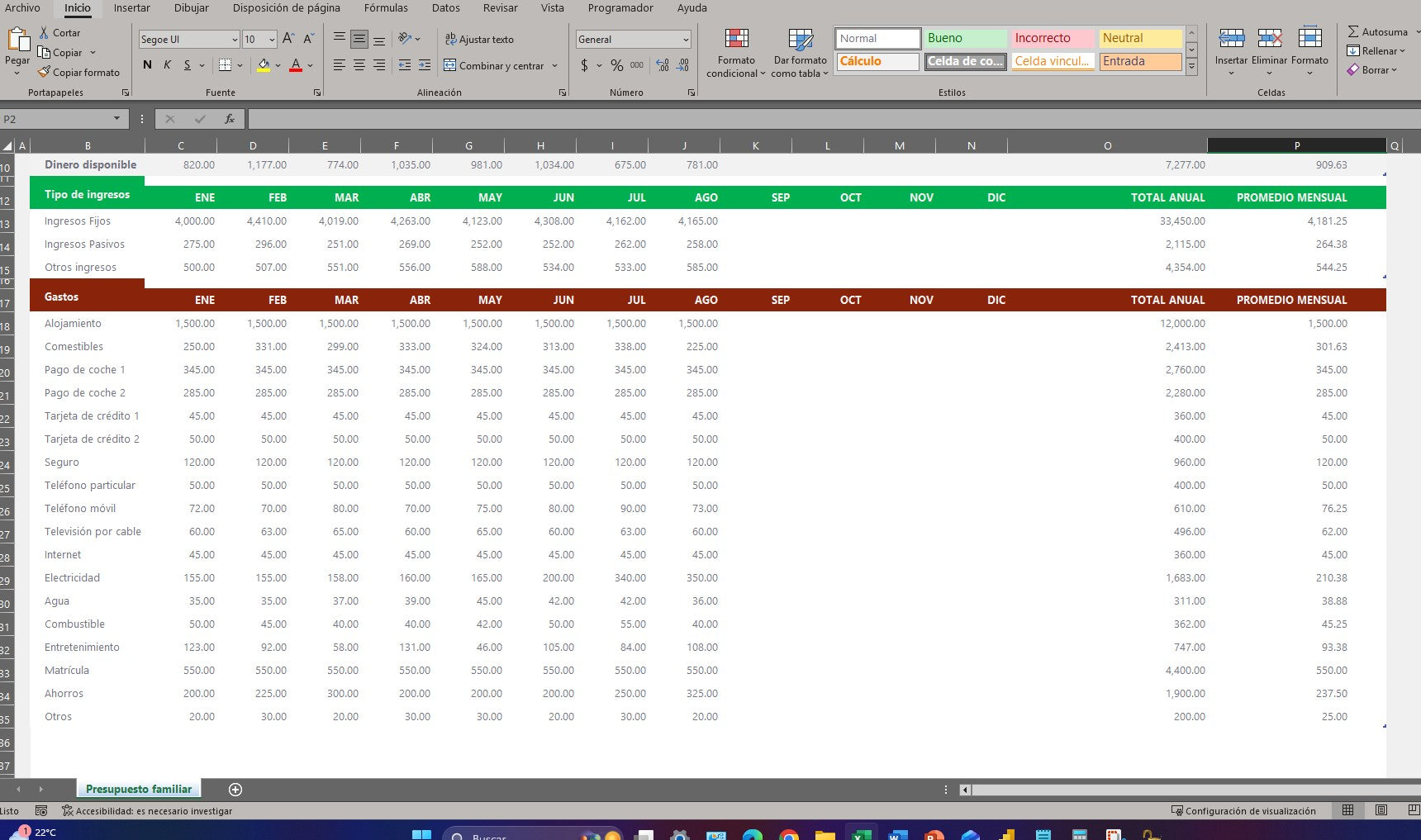The image size is (1421, 840).
Task: Increase font size with larger A icon
Action: point(288,39)
